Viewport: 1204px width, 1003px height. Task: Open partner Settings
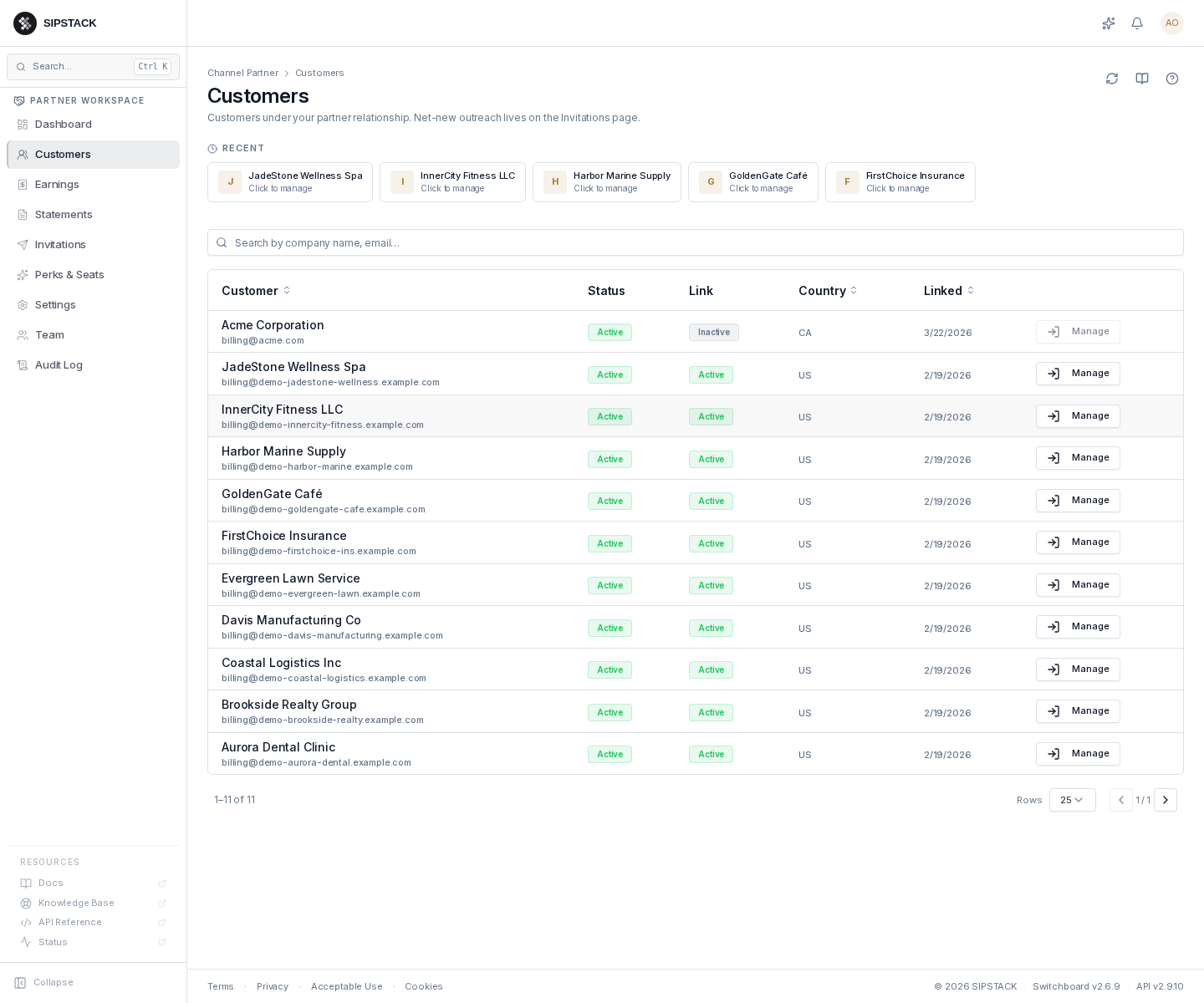pos(93,305)
